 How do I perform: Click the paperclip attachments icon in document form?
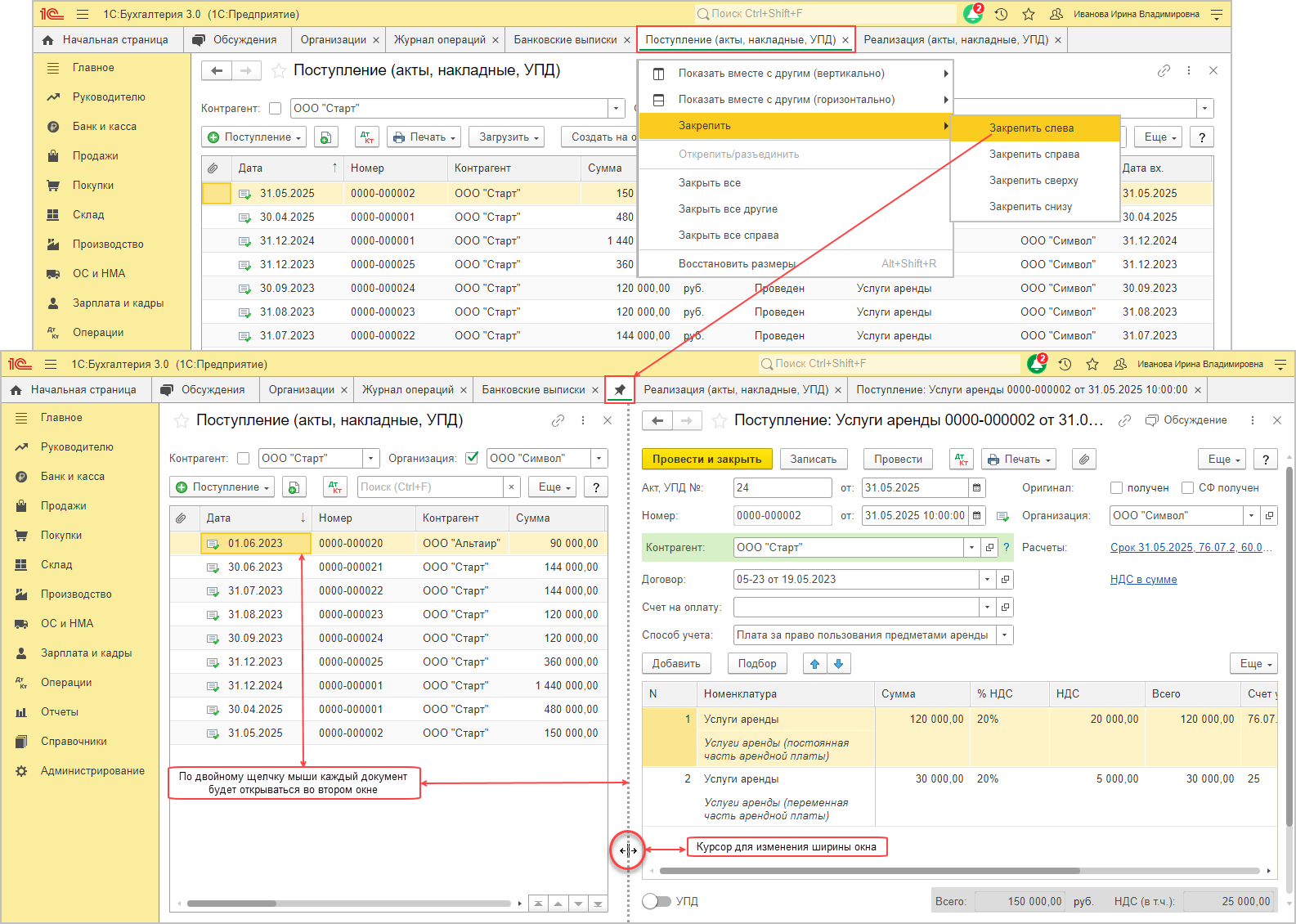pyautogui.click(x=1083, y=460)
